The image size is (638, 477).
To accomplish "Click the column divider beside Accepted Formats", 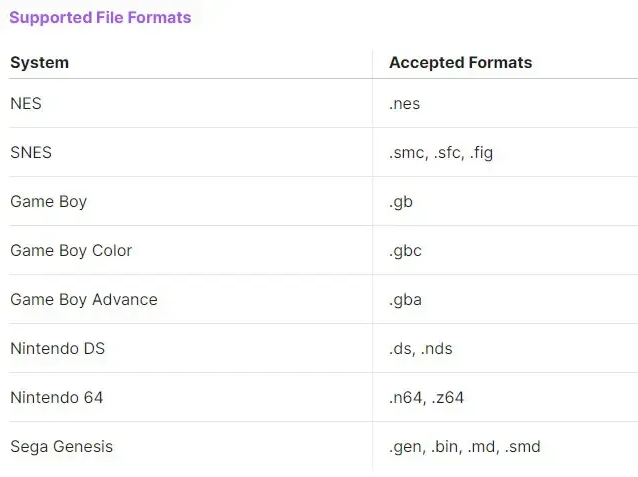I will tap(372, 62).
